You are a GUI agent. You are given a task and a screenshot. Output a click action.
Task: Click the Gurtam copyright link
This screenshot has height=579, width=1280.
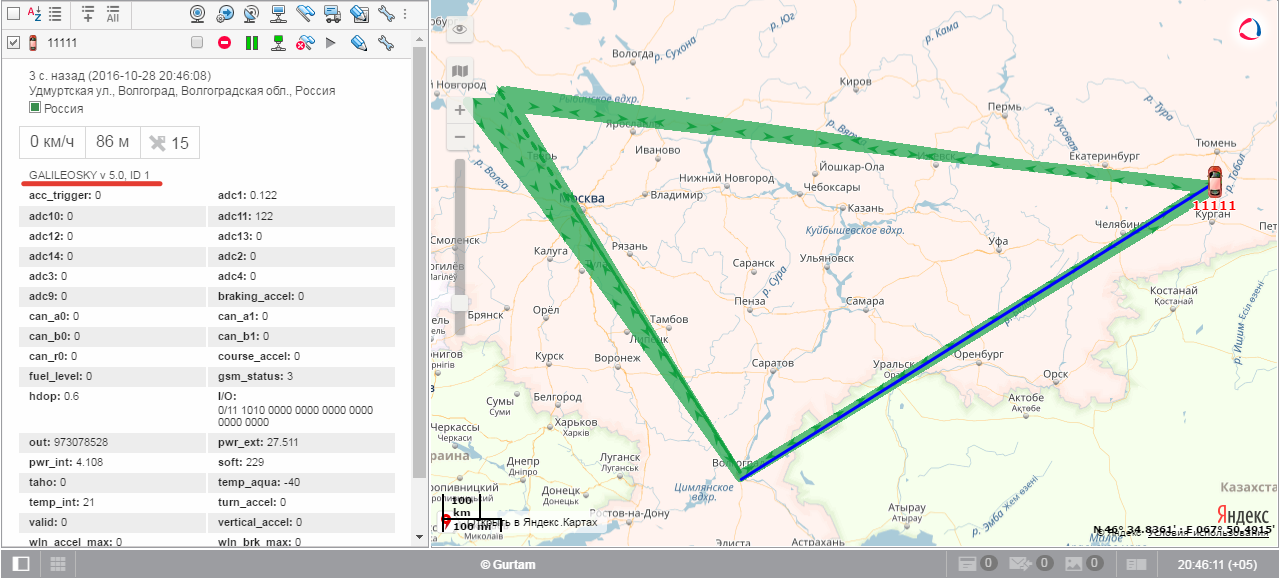tap(508, 565)
